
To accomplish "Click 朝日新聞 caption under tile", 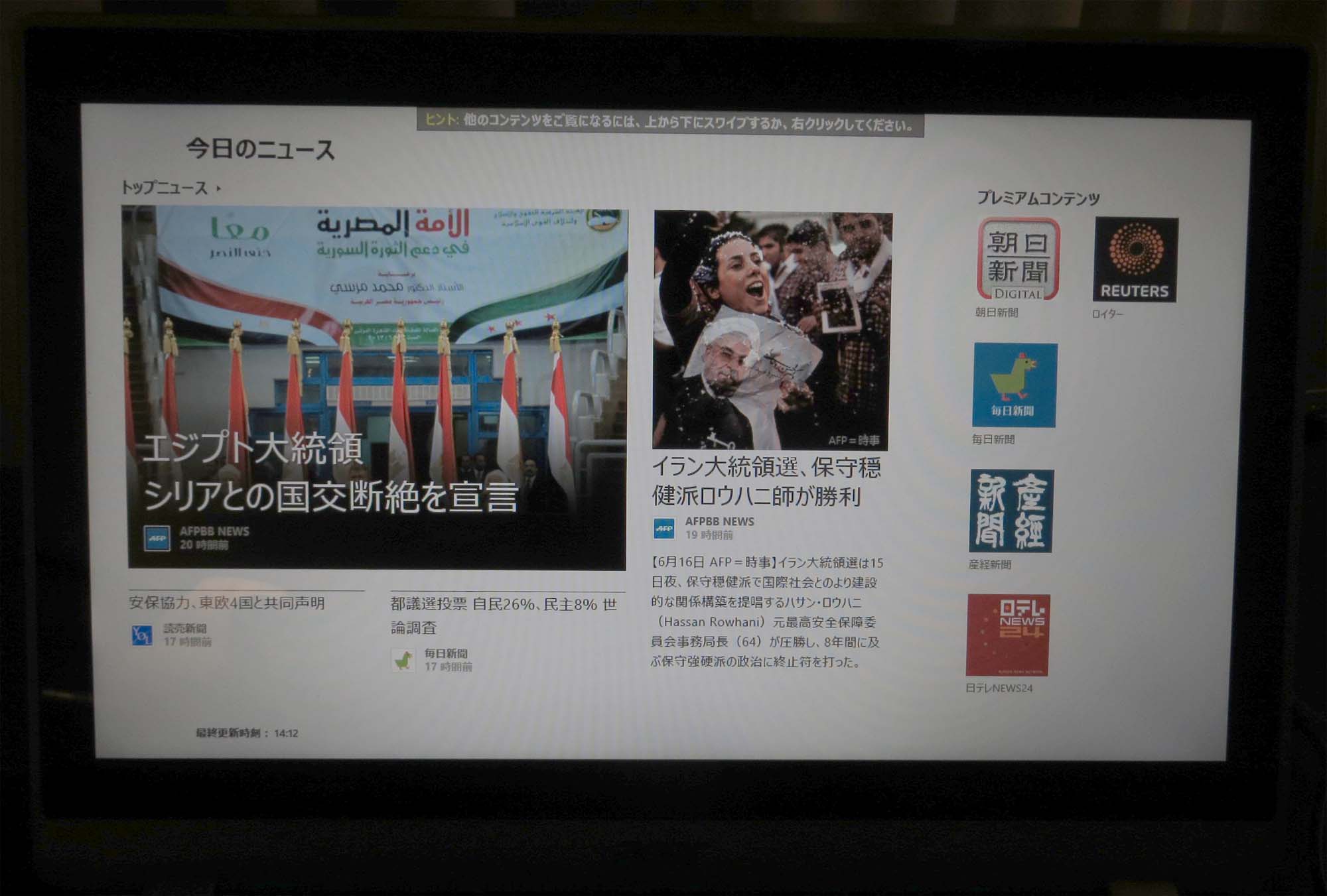I will [x=997, y=312].
